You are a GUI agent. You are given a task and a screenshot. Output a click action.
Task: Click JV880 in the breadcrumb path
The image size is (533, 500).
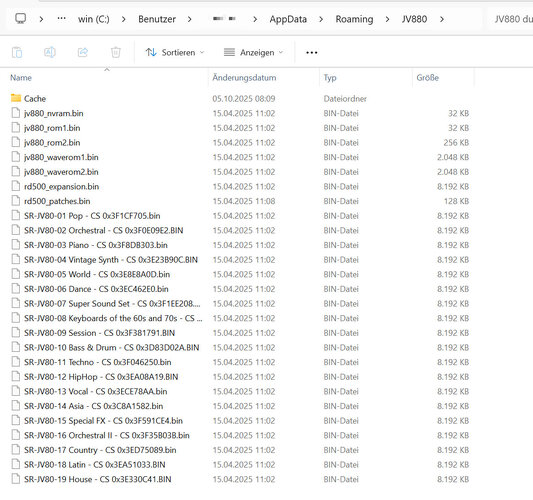tap(414, 19)
